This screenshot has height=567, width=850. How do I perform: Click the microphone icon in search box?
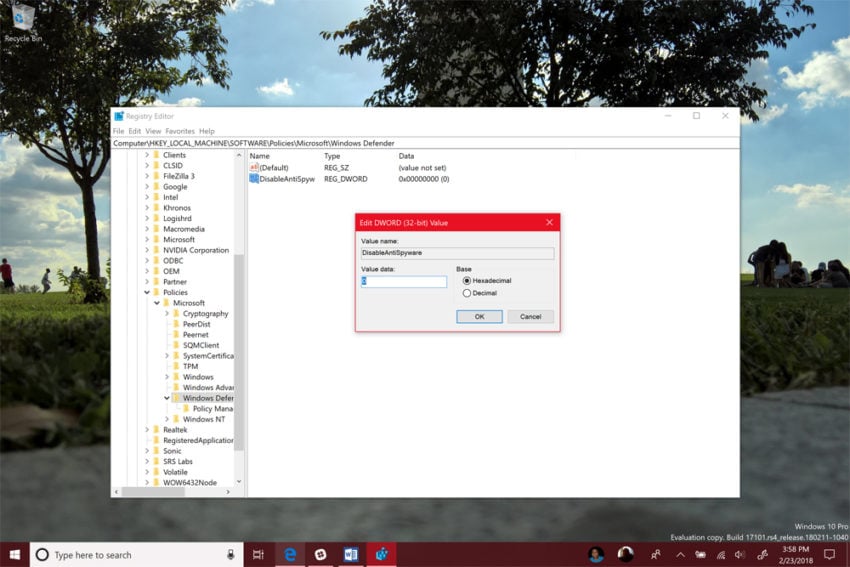click(x=230, y=555)
